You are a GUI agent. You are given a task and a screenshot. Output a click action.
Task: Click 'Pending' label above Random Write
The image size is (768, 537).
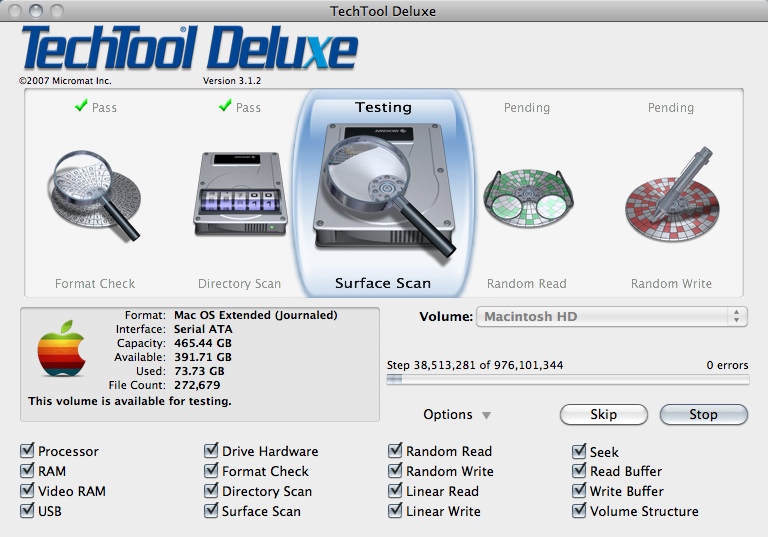click(671, 107)
